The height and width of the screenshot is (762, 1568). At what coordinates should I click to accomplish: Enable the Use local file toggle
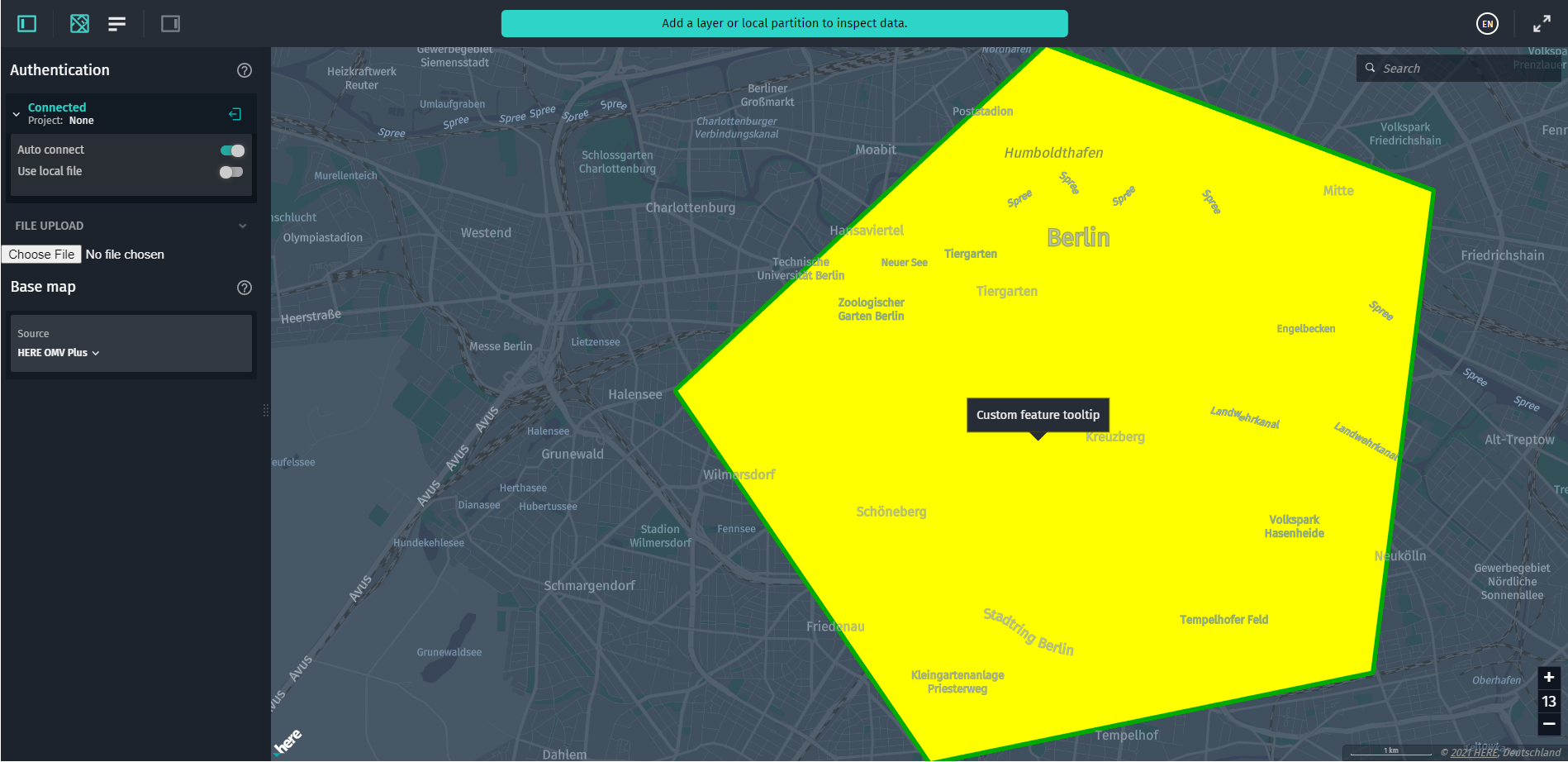pyautogui.click(x=231, y=172)
